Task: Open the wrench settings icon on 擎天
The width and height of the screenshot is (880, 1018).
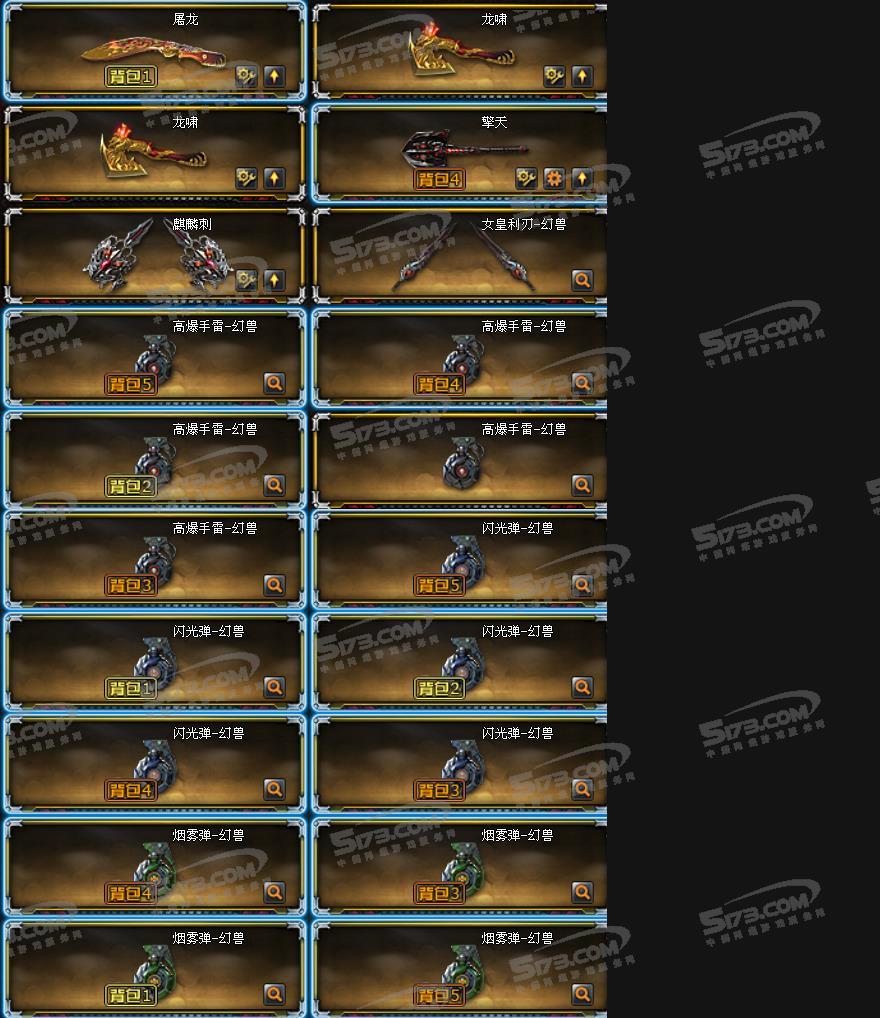Action: tap(526, 179)
